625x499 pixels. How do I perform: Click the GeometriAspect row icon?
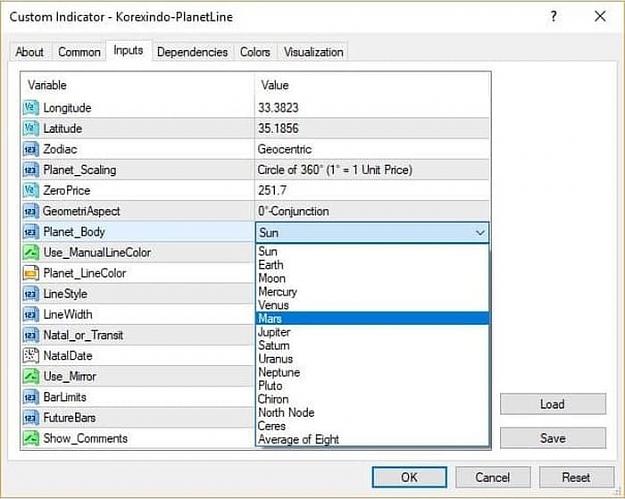31,211
